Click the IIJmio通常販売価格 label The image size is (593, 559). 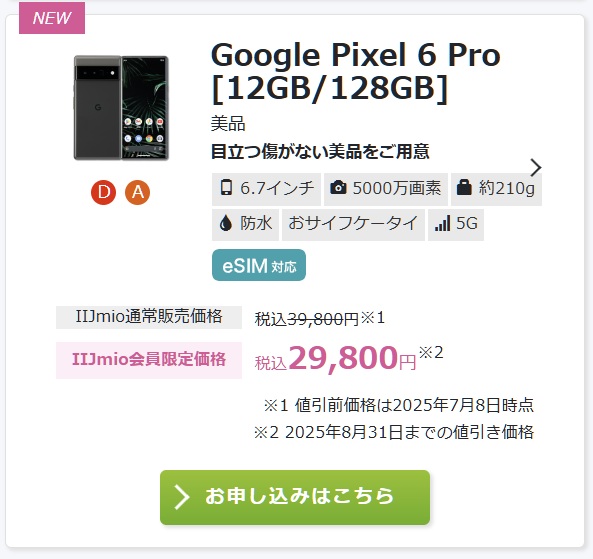[149, 317]
